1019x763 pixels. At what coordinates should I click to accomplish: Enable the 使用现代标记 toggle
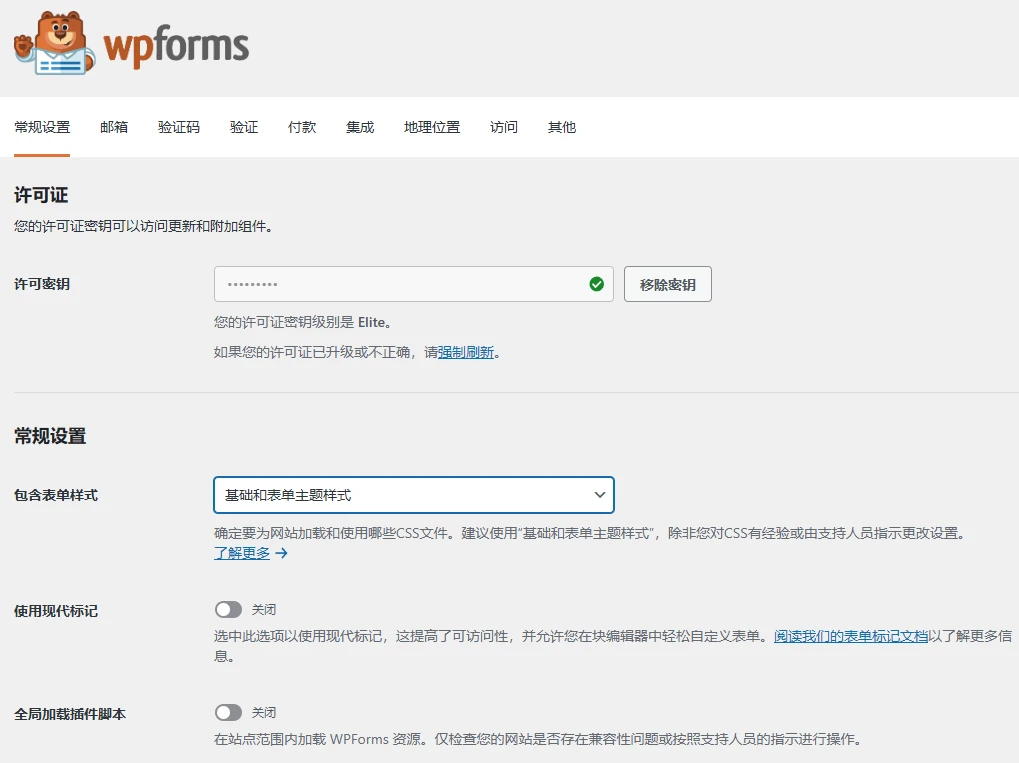(x=228, y=609)
